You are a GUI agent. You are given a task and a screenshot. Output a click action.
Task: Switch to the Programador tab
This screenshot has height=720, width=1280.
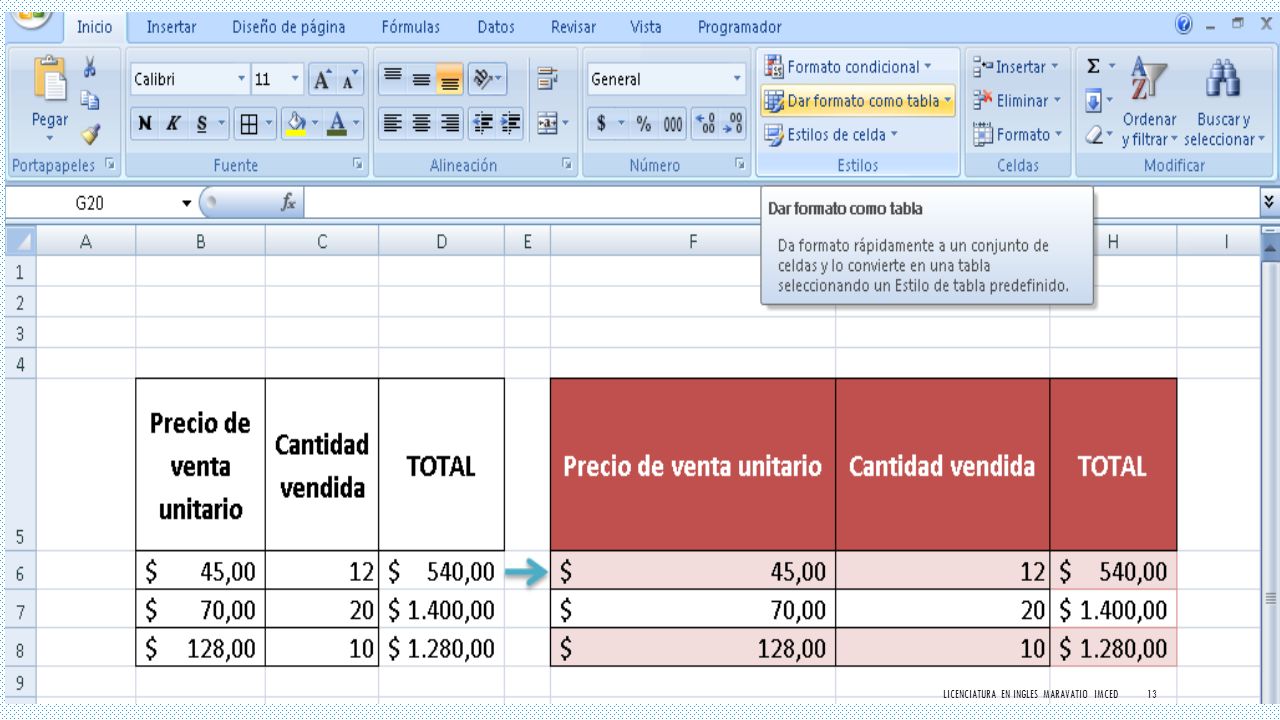740,27
